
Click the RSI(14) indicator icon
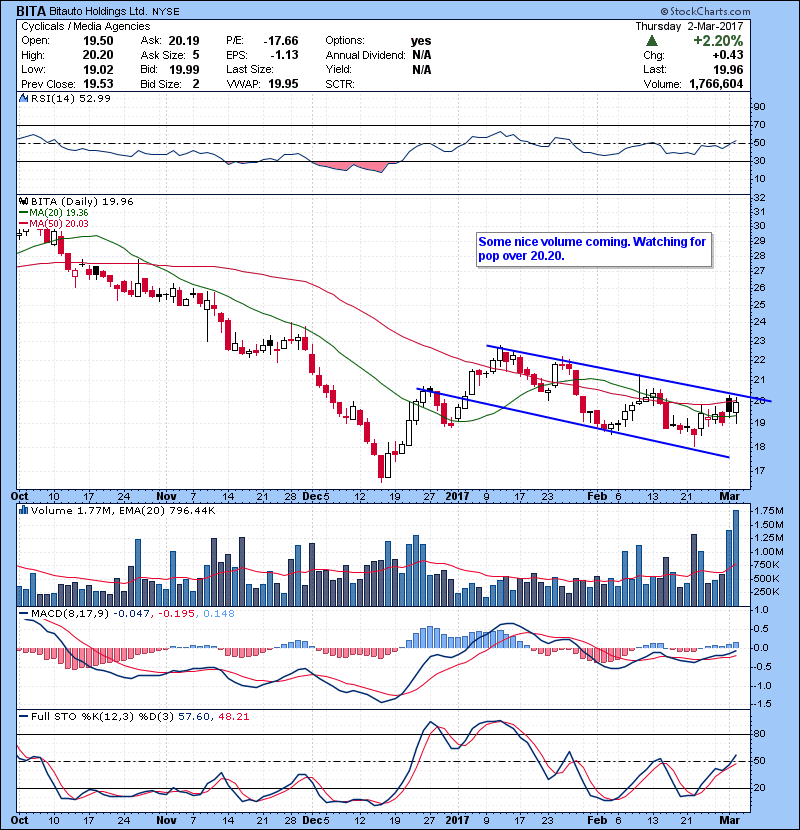coord(23,98)
